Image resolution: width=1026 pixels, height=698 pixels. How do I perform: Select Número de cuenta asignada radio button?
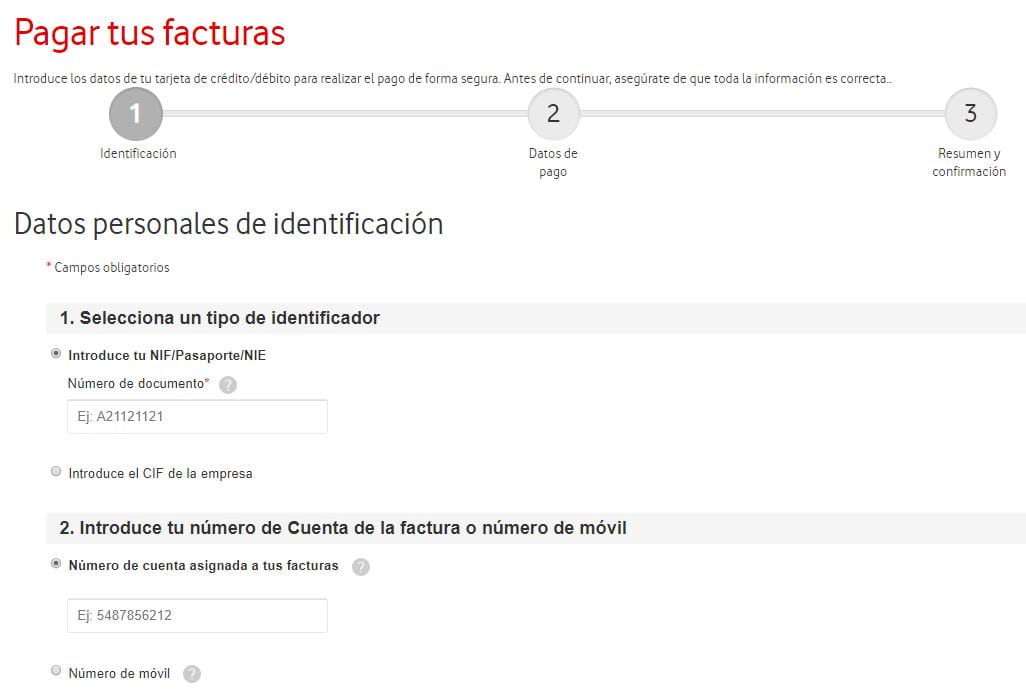56,564
